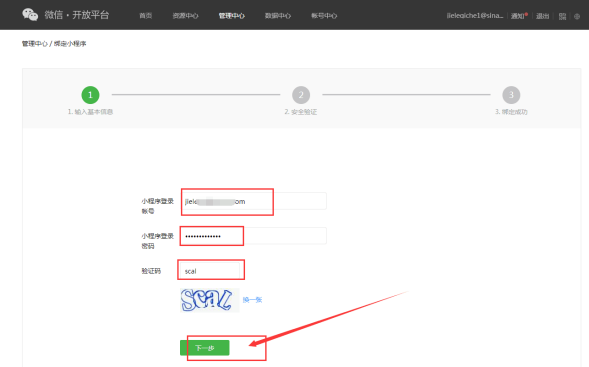Image resolution: width=589 pixels, height=367 pixels.
Task: Open 通知 notifications link
Action: 518,16
